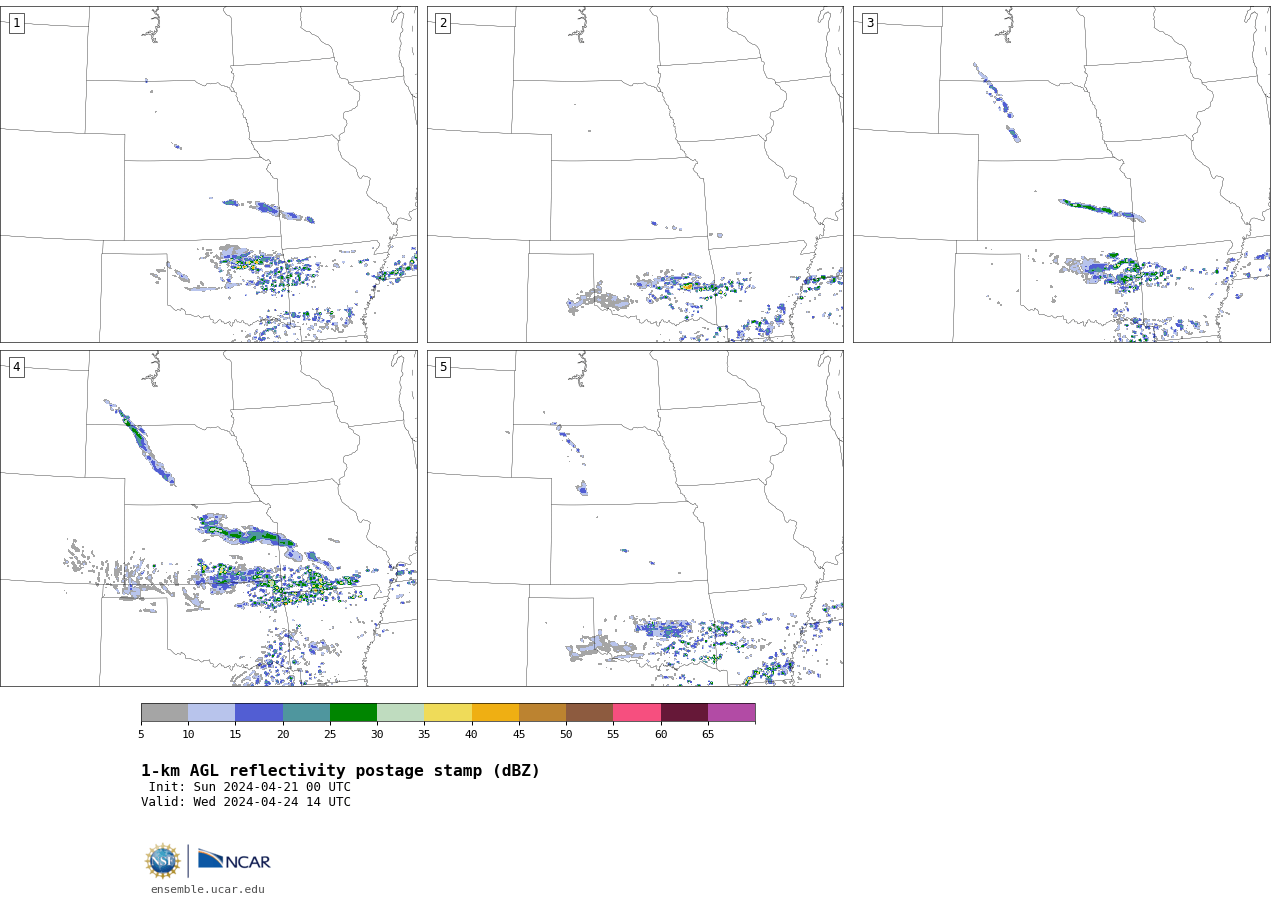Click the teal 20-25 dBZ swatch
1280x901 pixels.
[306, 712]
